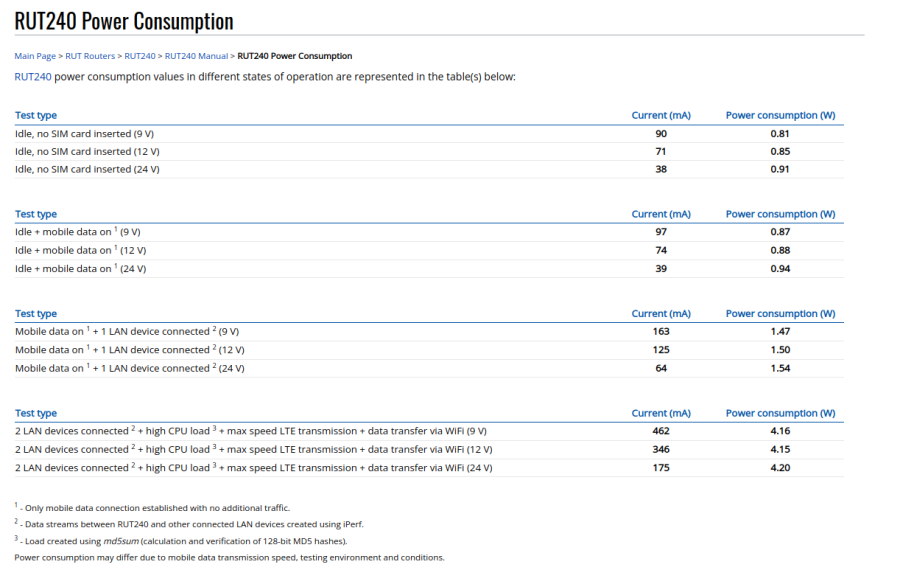
Task: Click the 2 LAN devices high CPU load (24 V) row
Action: (429, 468)
